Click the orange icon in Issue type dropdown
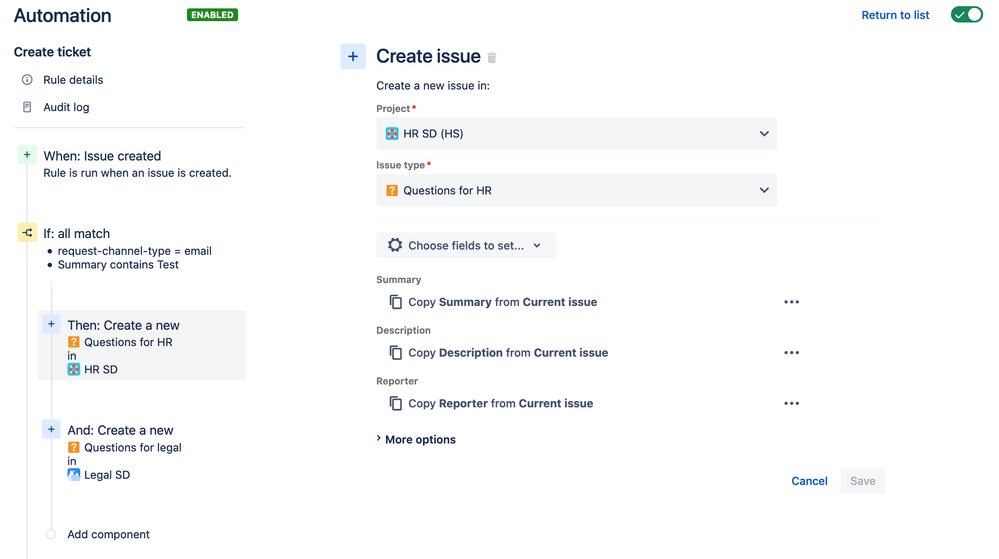This screenshot has height=559, width=999. pyautogui.click(x=392, y=190)
